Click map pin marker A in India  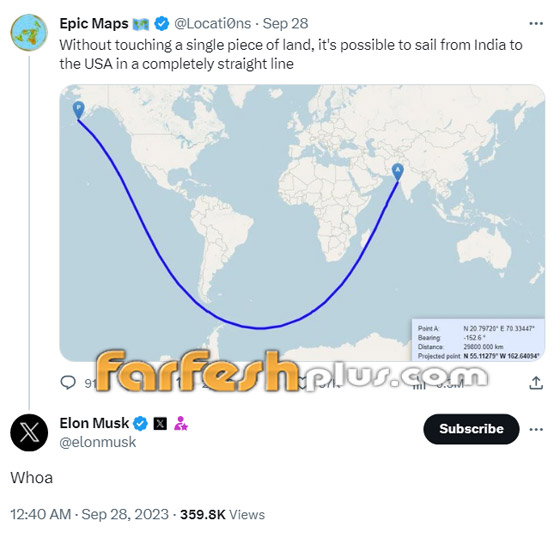[398, 172]
